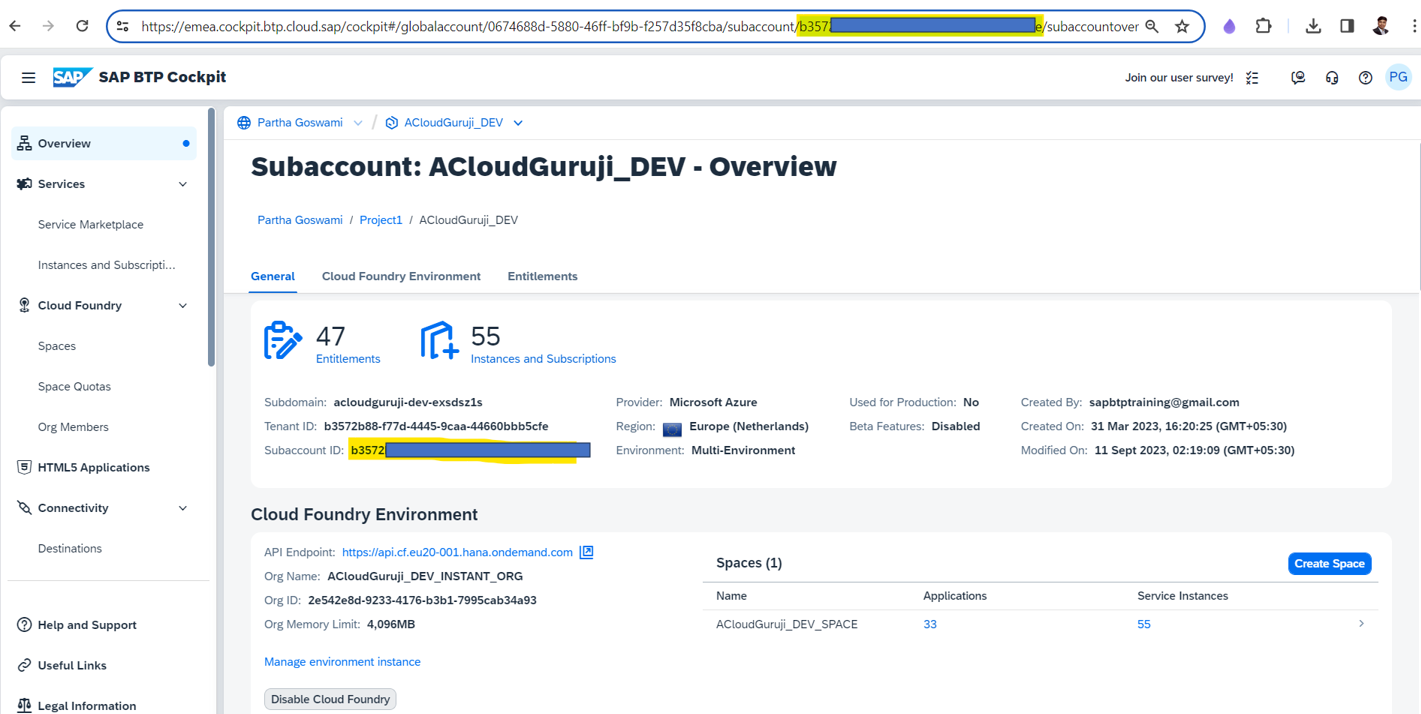
Task: Click the Create Space button
Action: pyautogui.click(x=1329, y=564)
